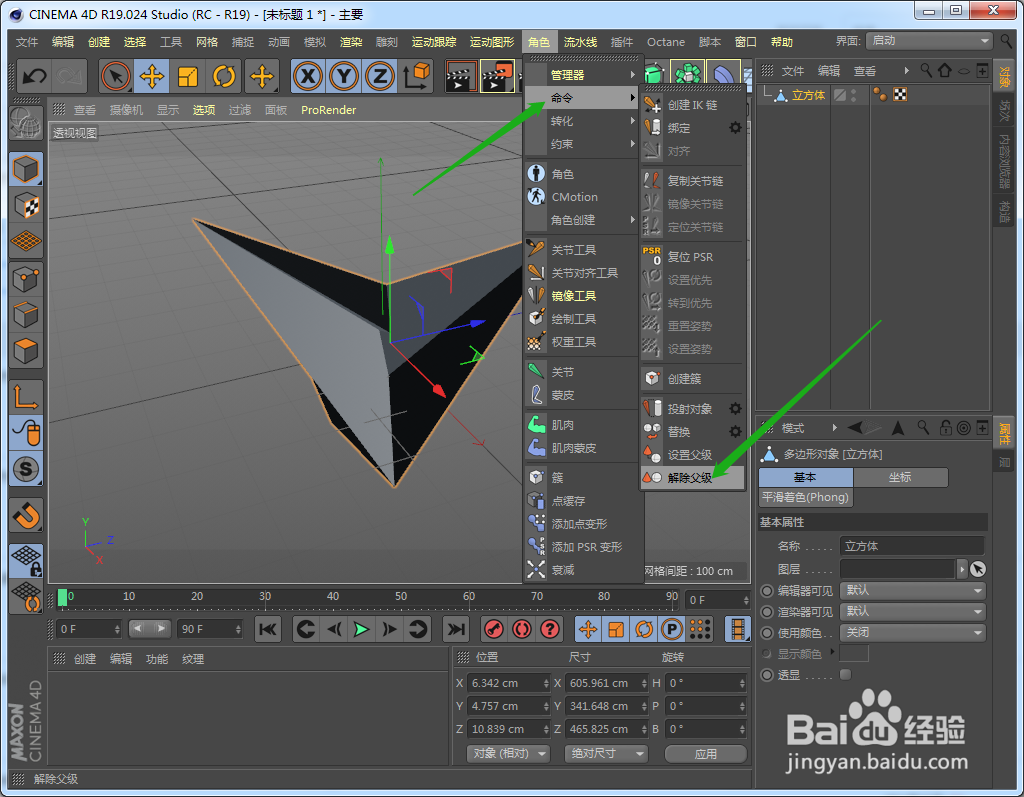
Task: Click the X position field 6.342 cm
Action: tap(508, 683)
